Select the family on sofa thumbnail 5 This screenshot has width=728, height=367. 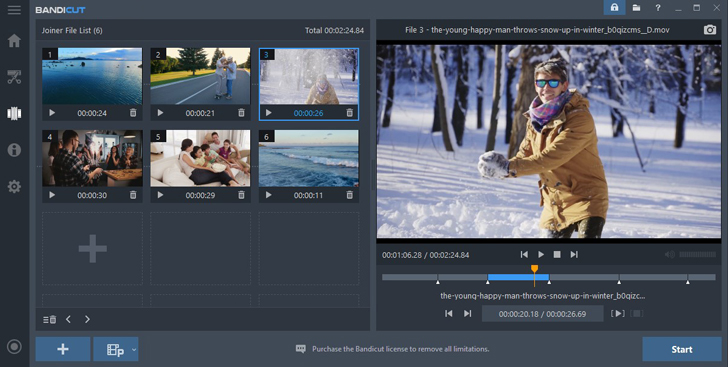pos(200,158)
